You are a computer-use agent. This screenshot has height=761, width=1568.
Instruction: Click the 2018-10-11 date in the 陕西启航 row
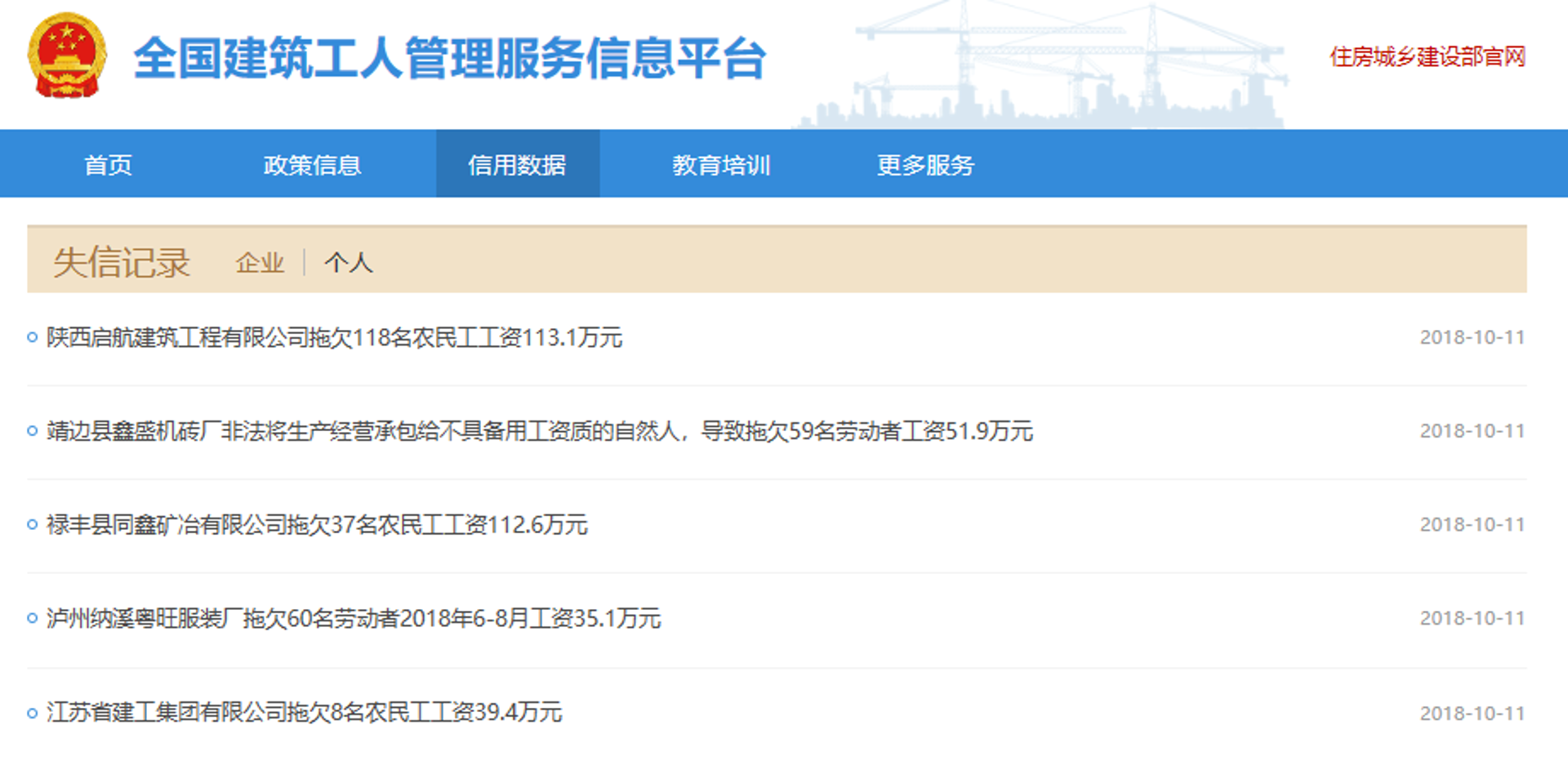1472,337
